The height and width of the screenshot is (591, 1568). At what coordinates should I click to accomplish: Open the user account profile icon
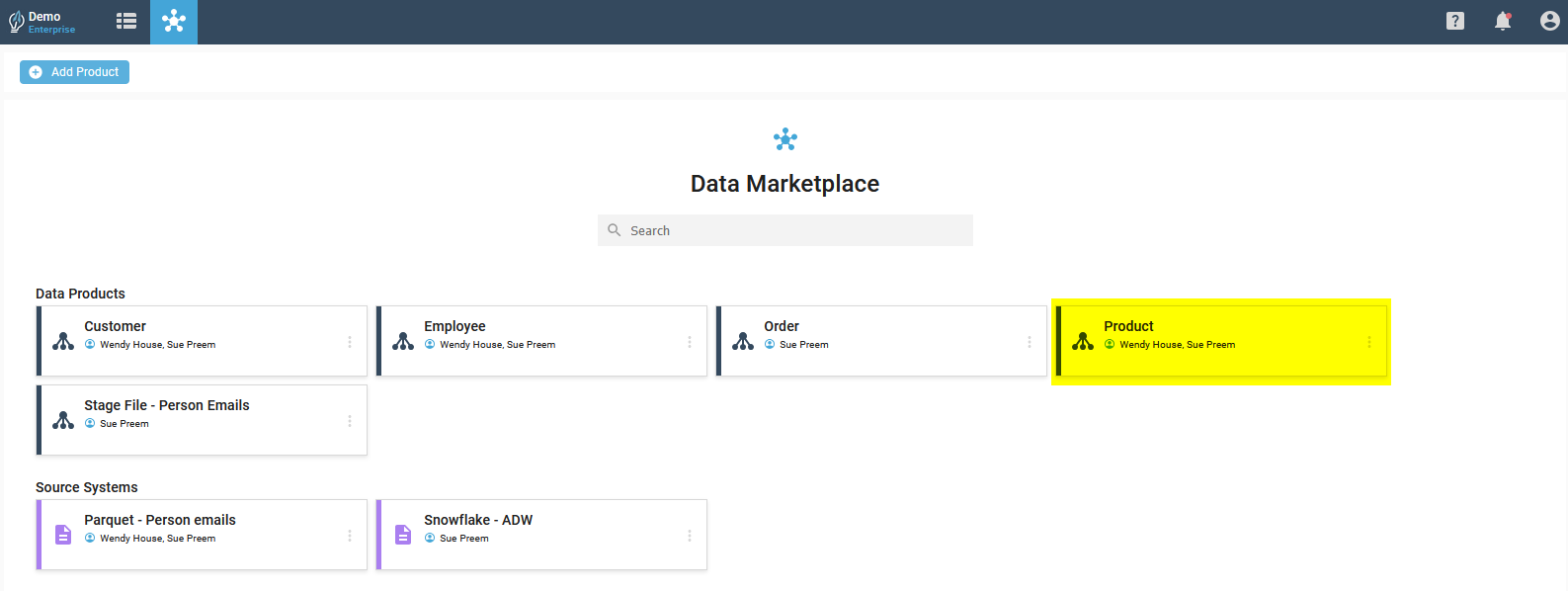coord(1550,21)
